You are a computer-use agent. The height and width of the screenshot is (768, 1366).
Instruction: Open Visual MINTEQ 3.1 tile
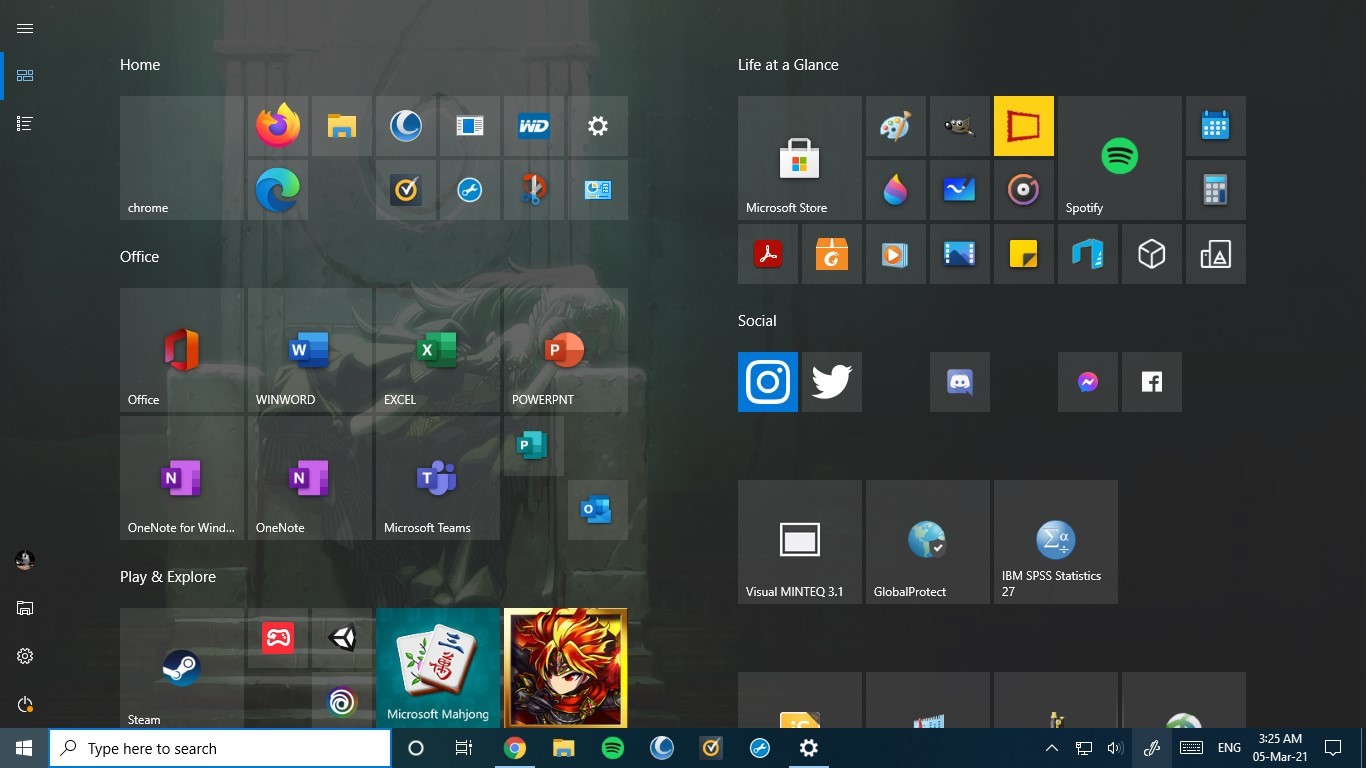pyautogui.click(x=800, y=542)
